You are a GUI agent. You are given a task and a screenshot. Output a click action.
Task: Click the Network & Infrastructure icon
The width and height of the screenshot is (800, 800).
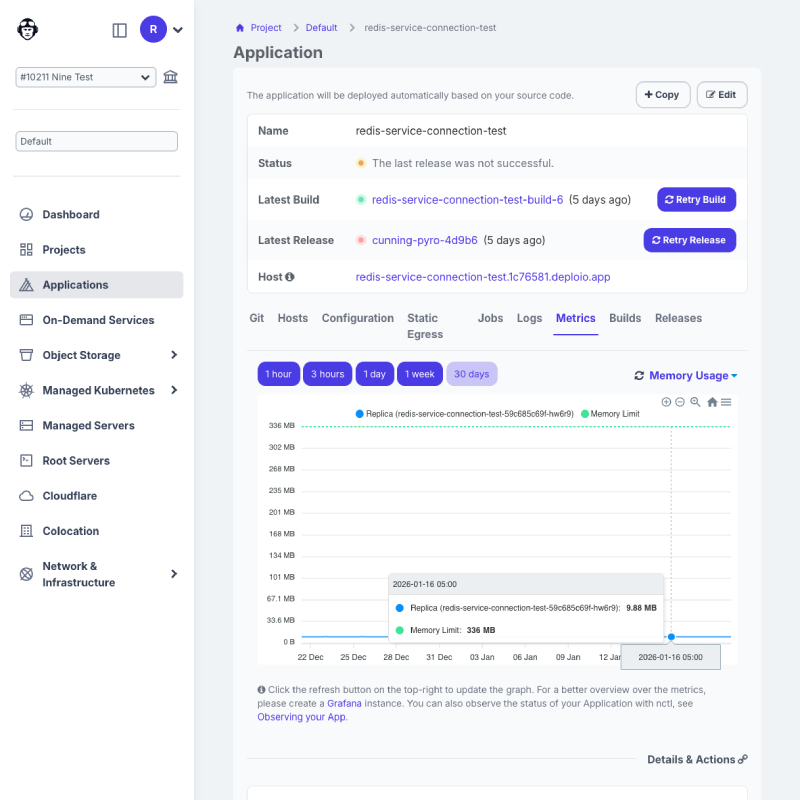(26, 574)
